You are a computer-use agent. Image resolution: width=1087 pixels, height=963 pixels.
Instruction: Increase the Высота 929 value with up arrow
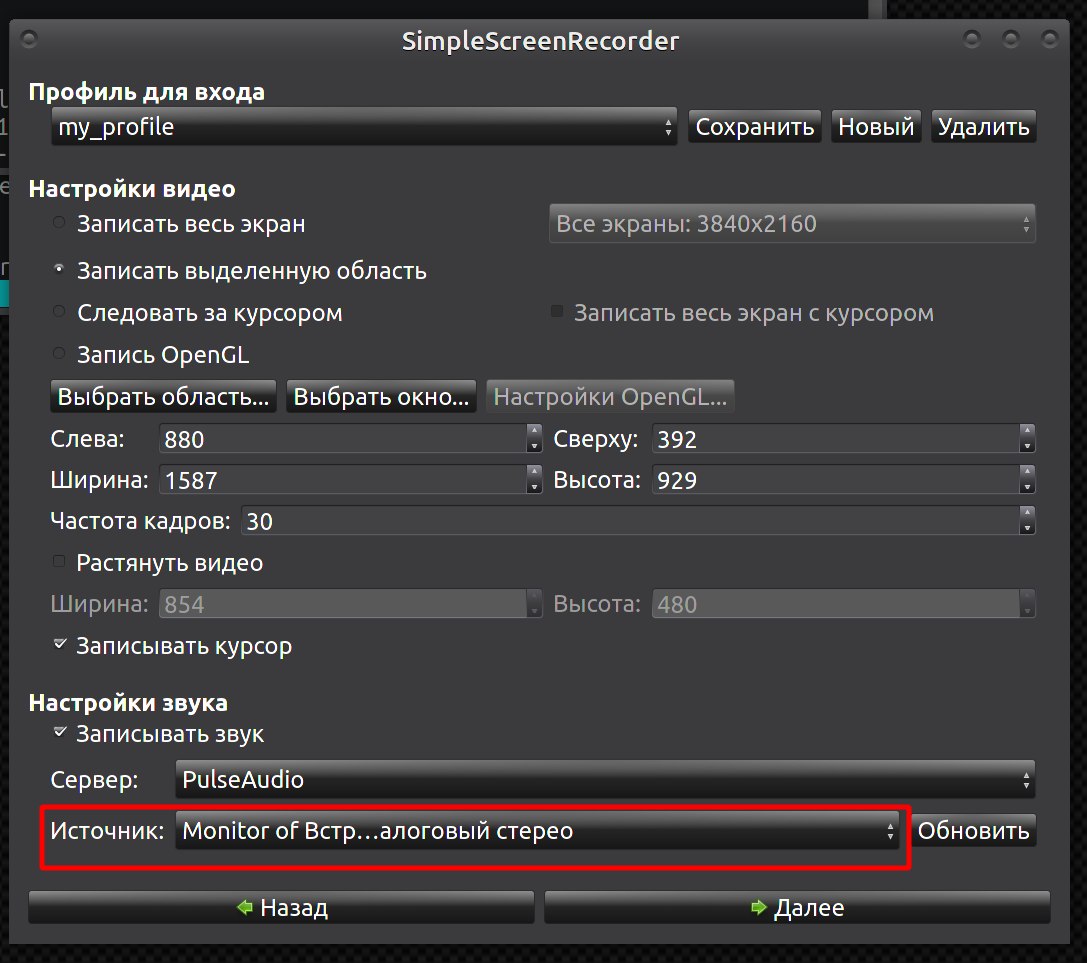point(1027,472)
